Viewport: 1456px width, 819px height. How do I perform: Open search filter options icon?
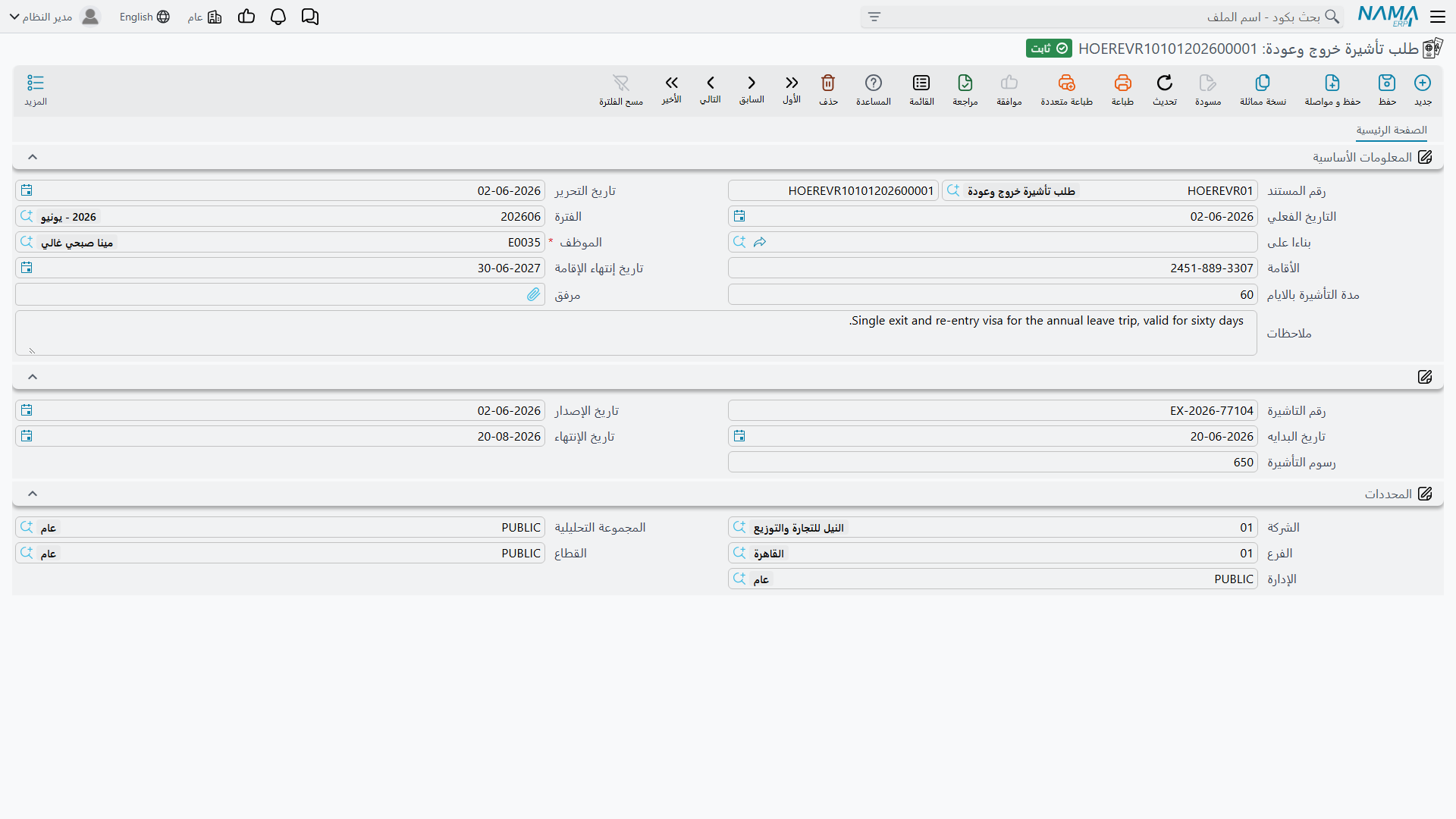[x=874, y=17]
